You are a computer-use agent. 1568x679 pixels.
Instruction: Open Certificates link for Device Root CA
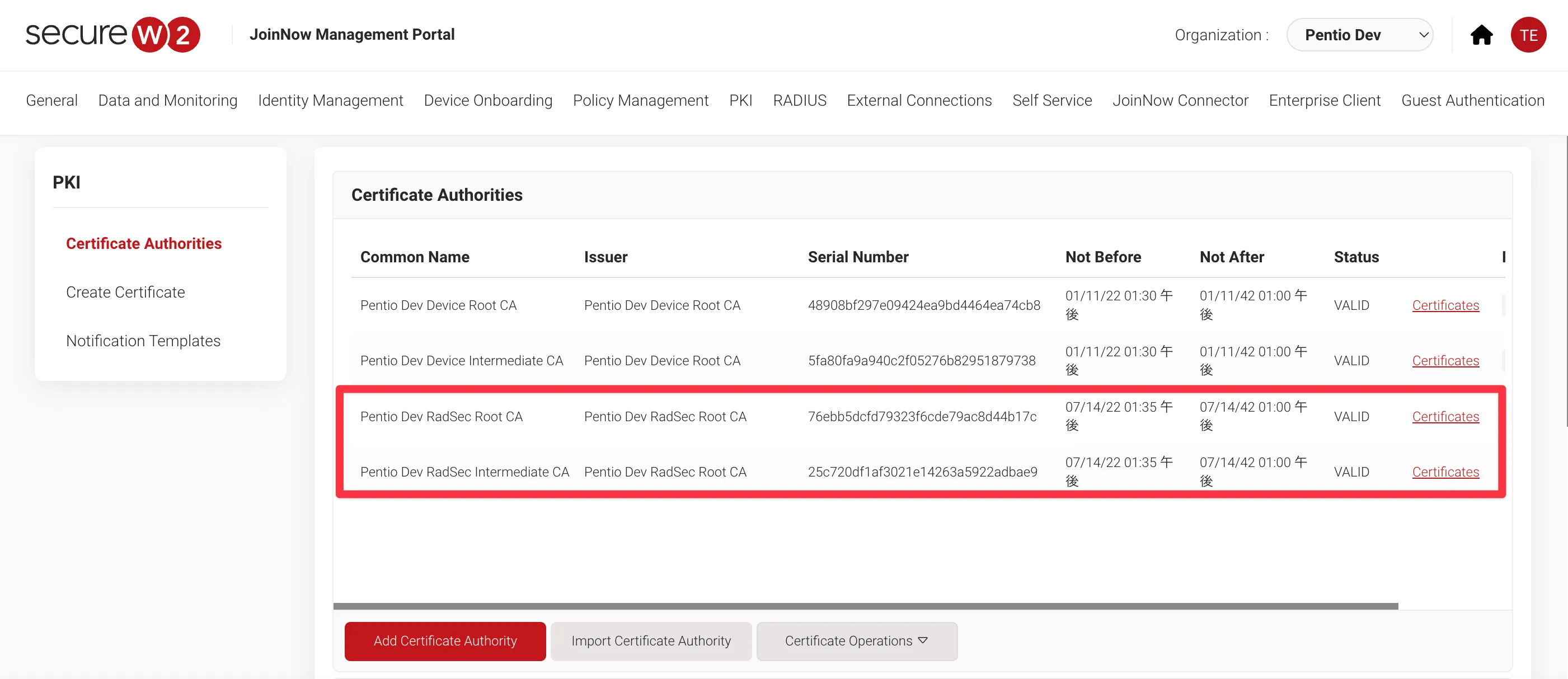(1445, 305)
